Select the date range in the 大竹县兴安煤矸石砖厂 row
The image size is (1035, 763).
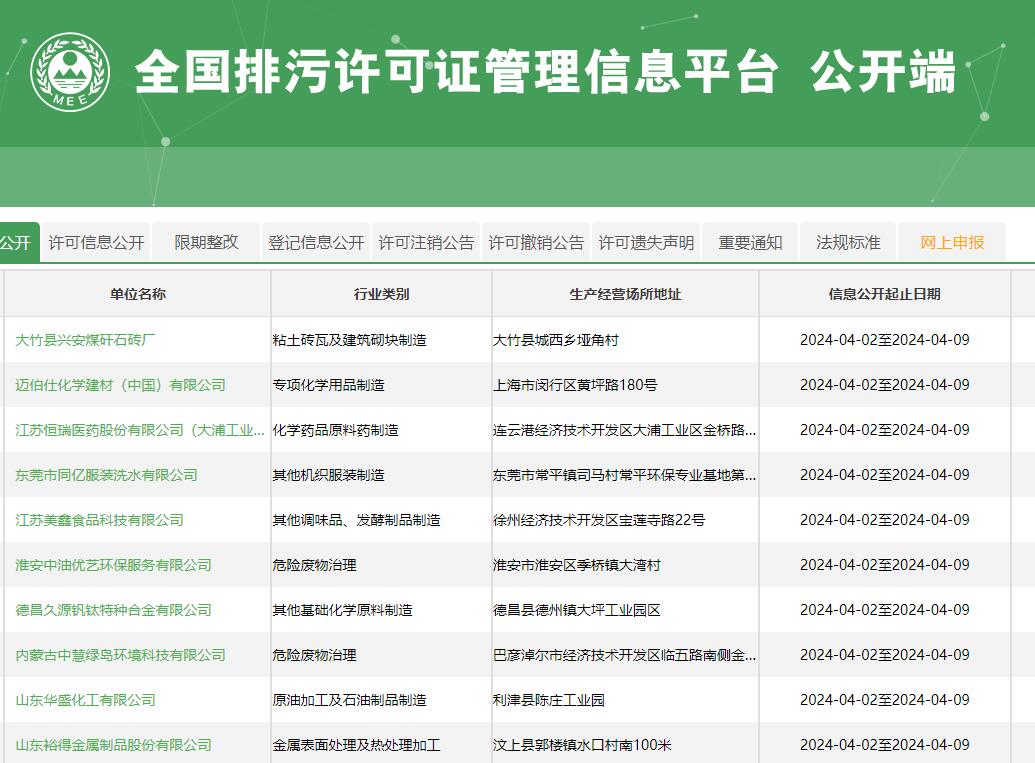coord(885,340)
